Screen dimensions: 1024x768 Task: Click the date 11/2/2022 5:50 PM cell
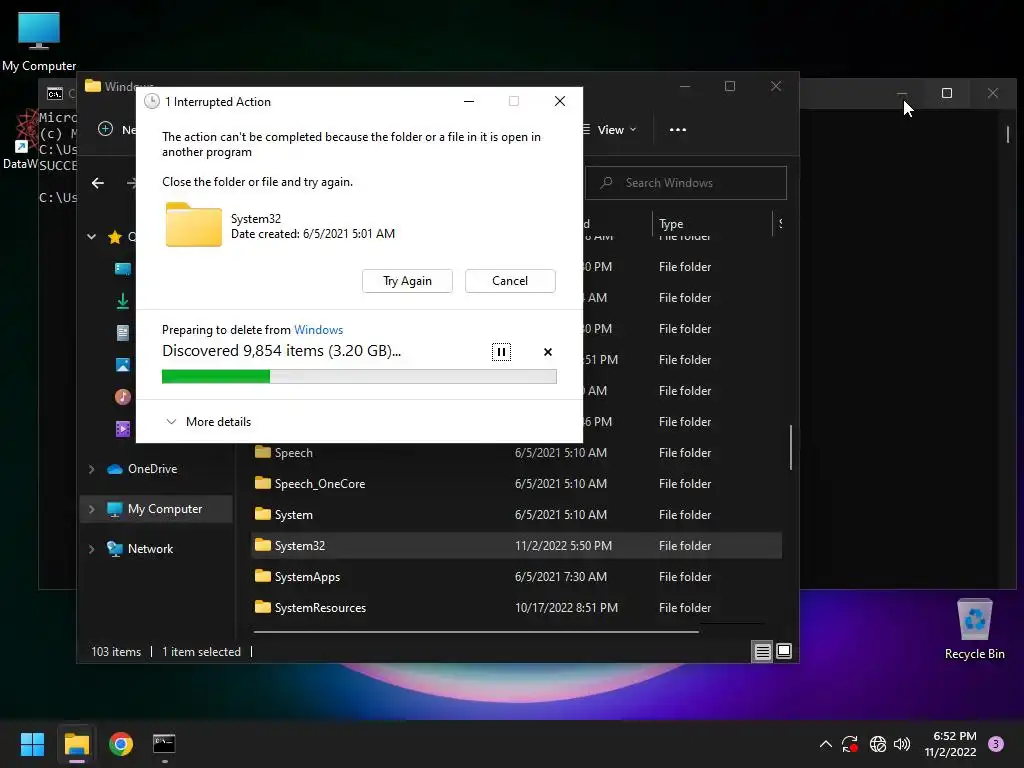563,545
